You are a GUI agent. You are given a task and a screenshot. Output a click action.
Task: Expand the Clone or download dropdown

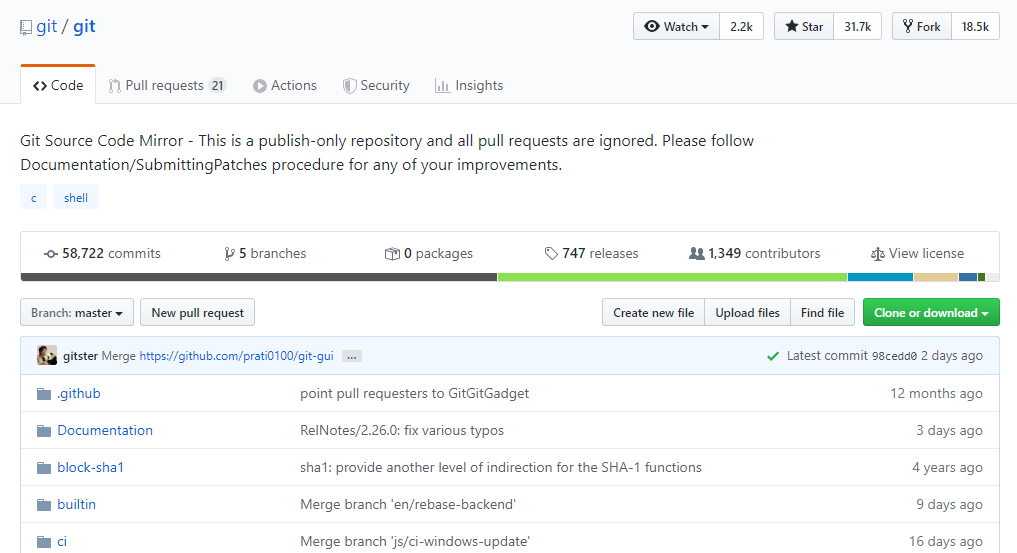931,312
